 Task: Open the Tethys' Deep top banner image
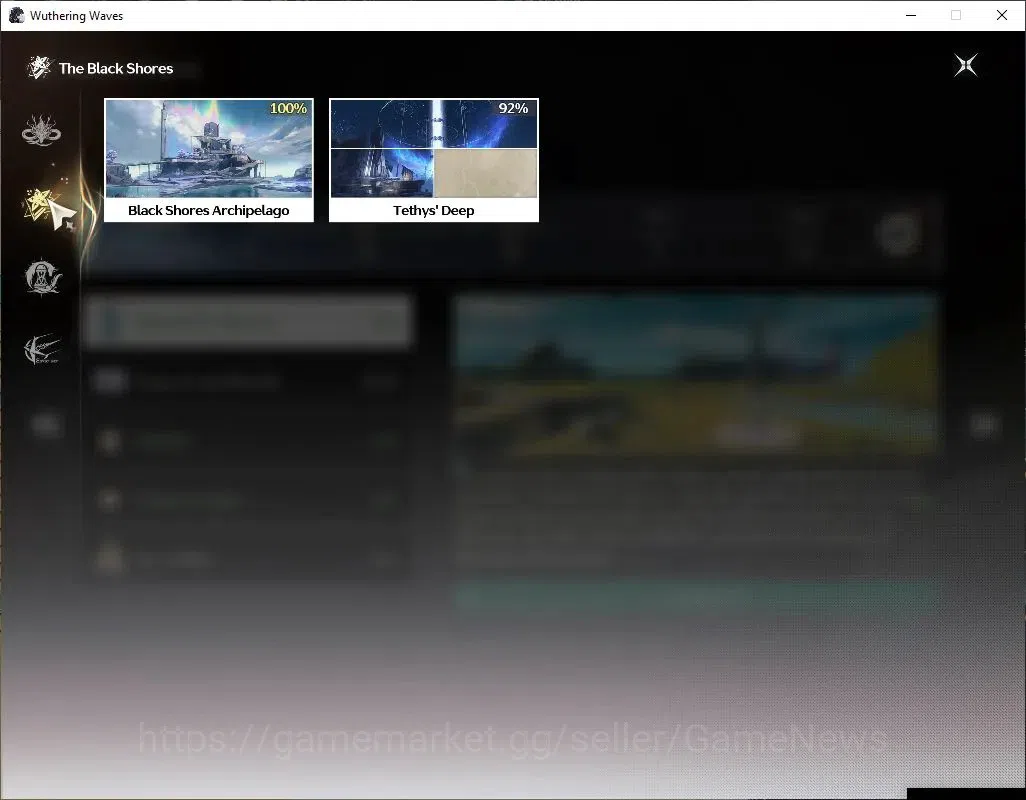coord(434,124)
